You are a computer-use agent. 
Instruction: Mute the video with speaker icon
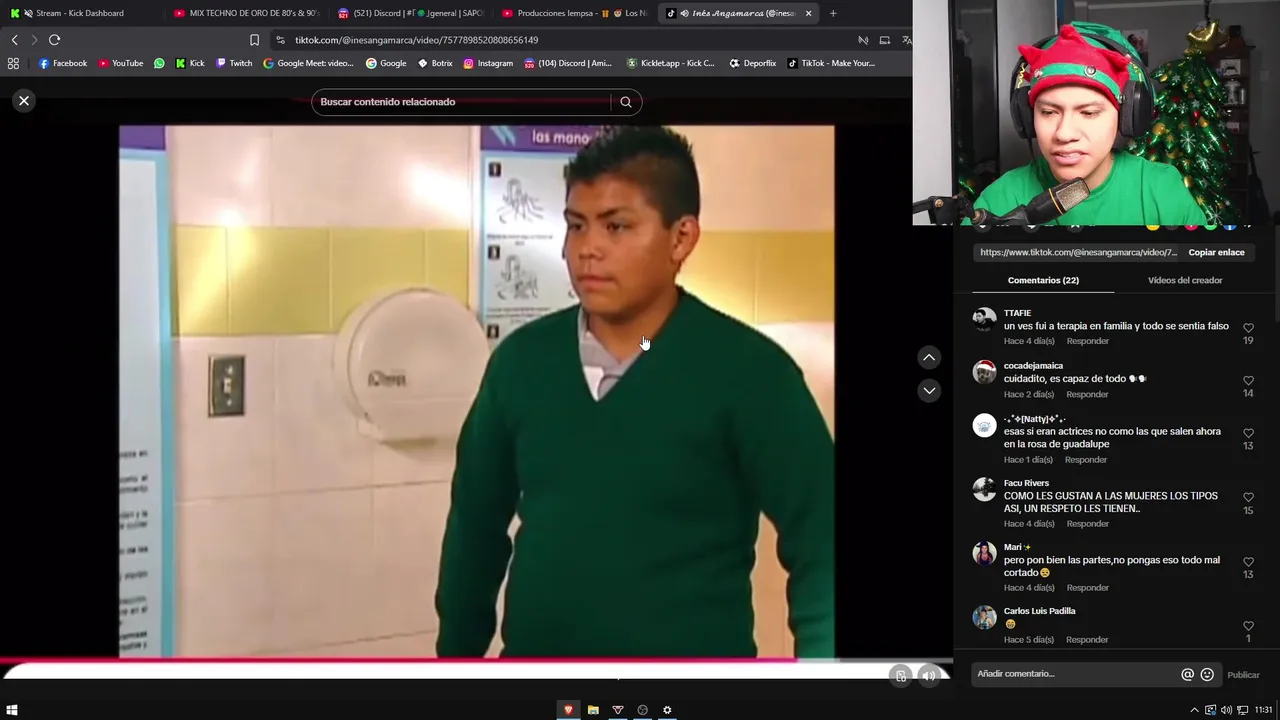pos(929,675)
